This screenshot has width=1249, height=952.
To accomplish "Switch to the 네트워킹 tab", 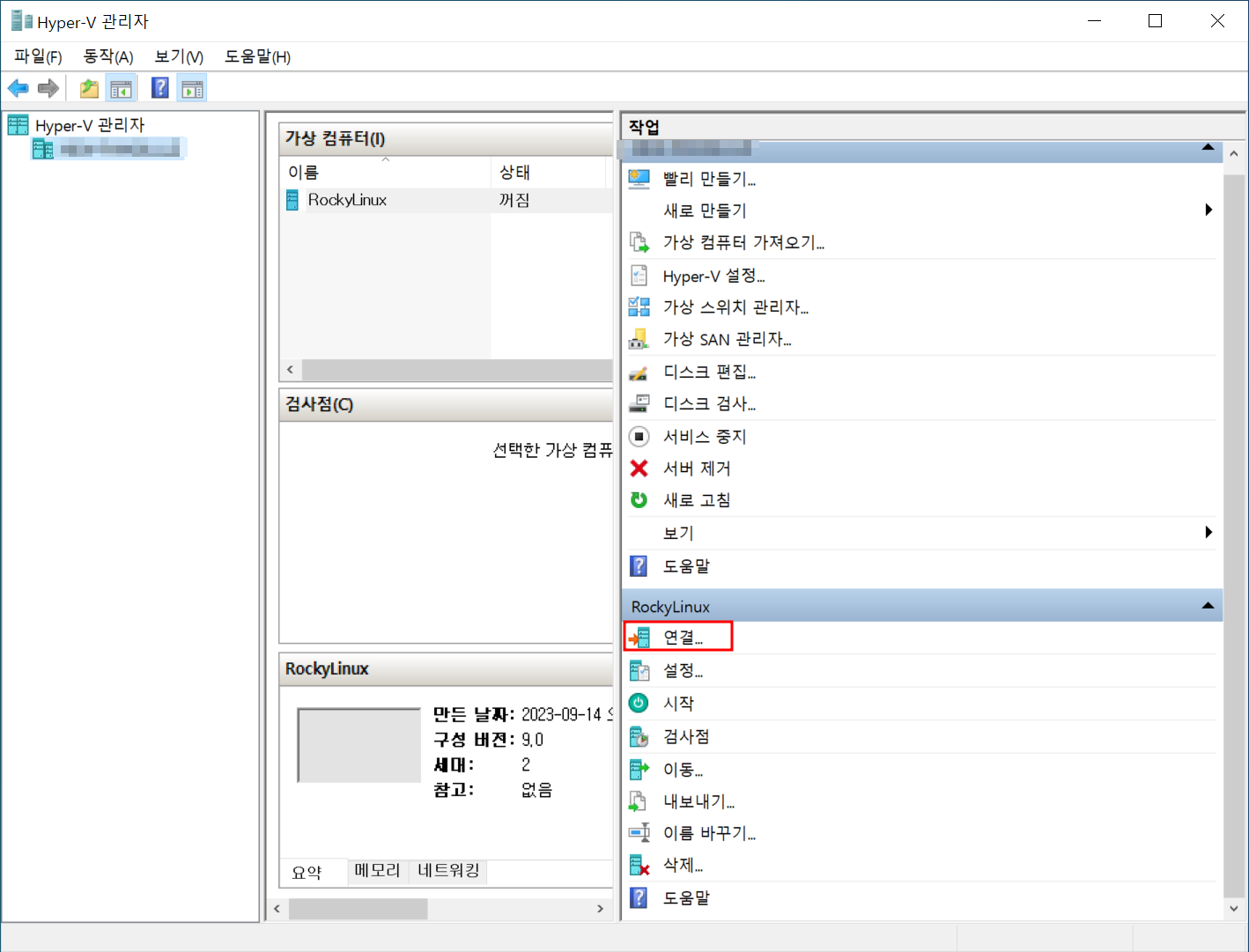I will [448, 871].
